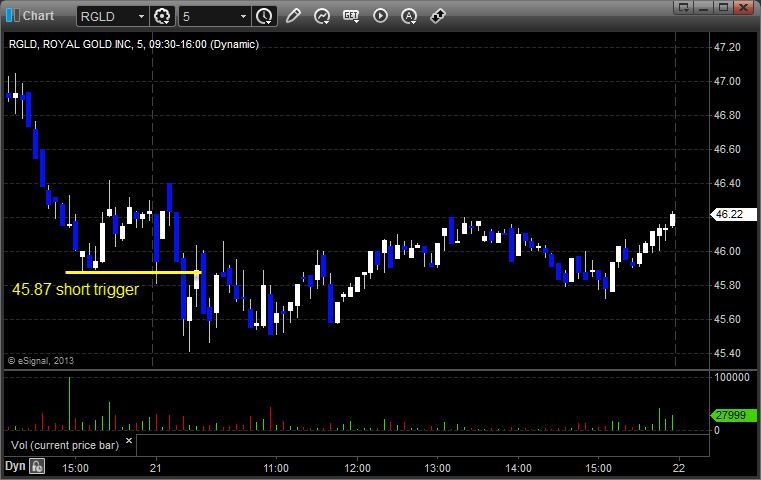761x480 pixels.
Task: Maximize the chart window
Action: (x=723, y=7)
